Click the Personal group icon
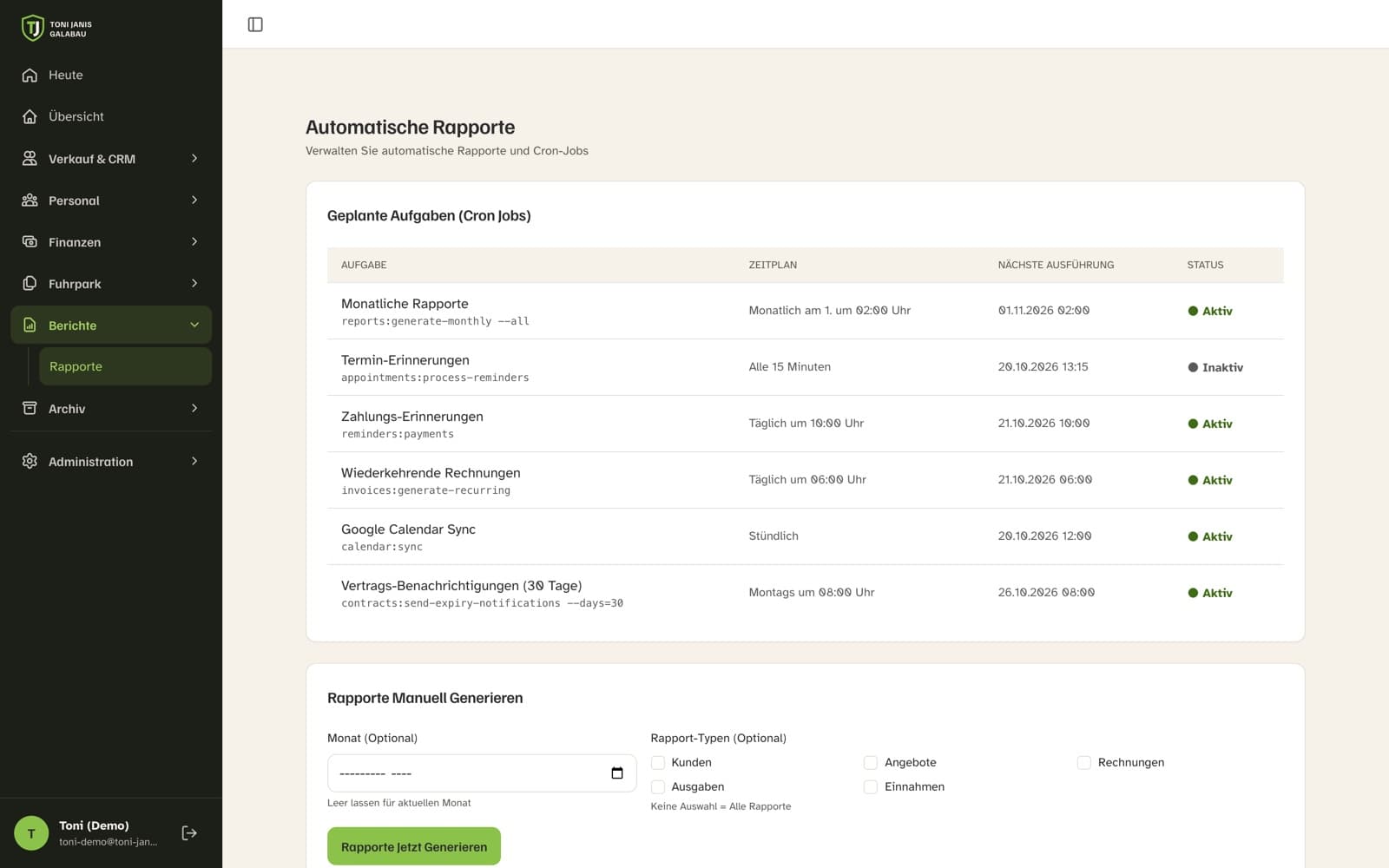The image size is (1389, 868). [30, 201]
